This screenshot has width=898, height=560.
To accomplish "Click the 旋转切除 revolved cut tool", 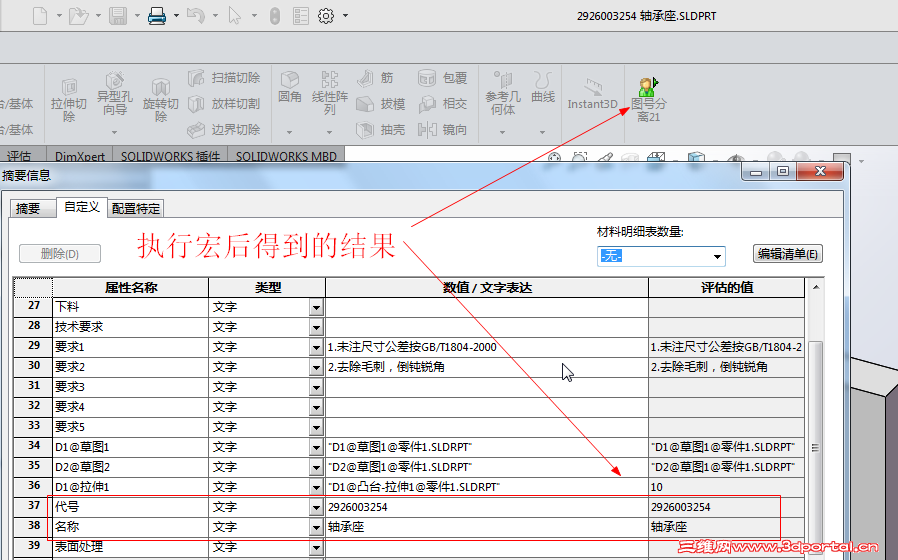I will (161, 101).
